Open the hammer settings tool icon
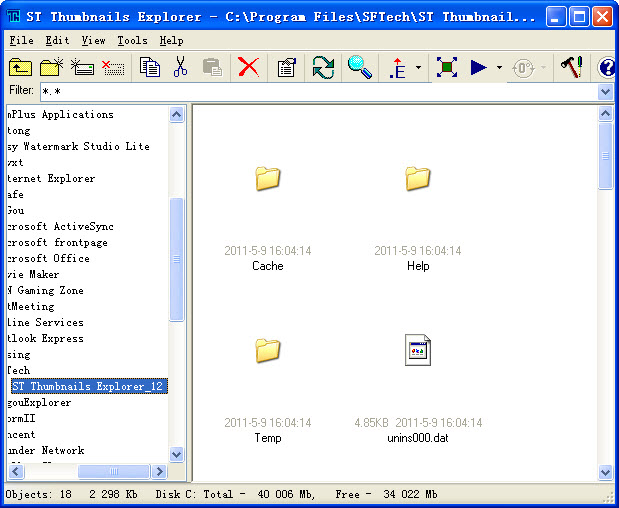The image size is (619, 508). [571, 67]
